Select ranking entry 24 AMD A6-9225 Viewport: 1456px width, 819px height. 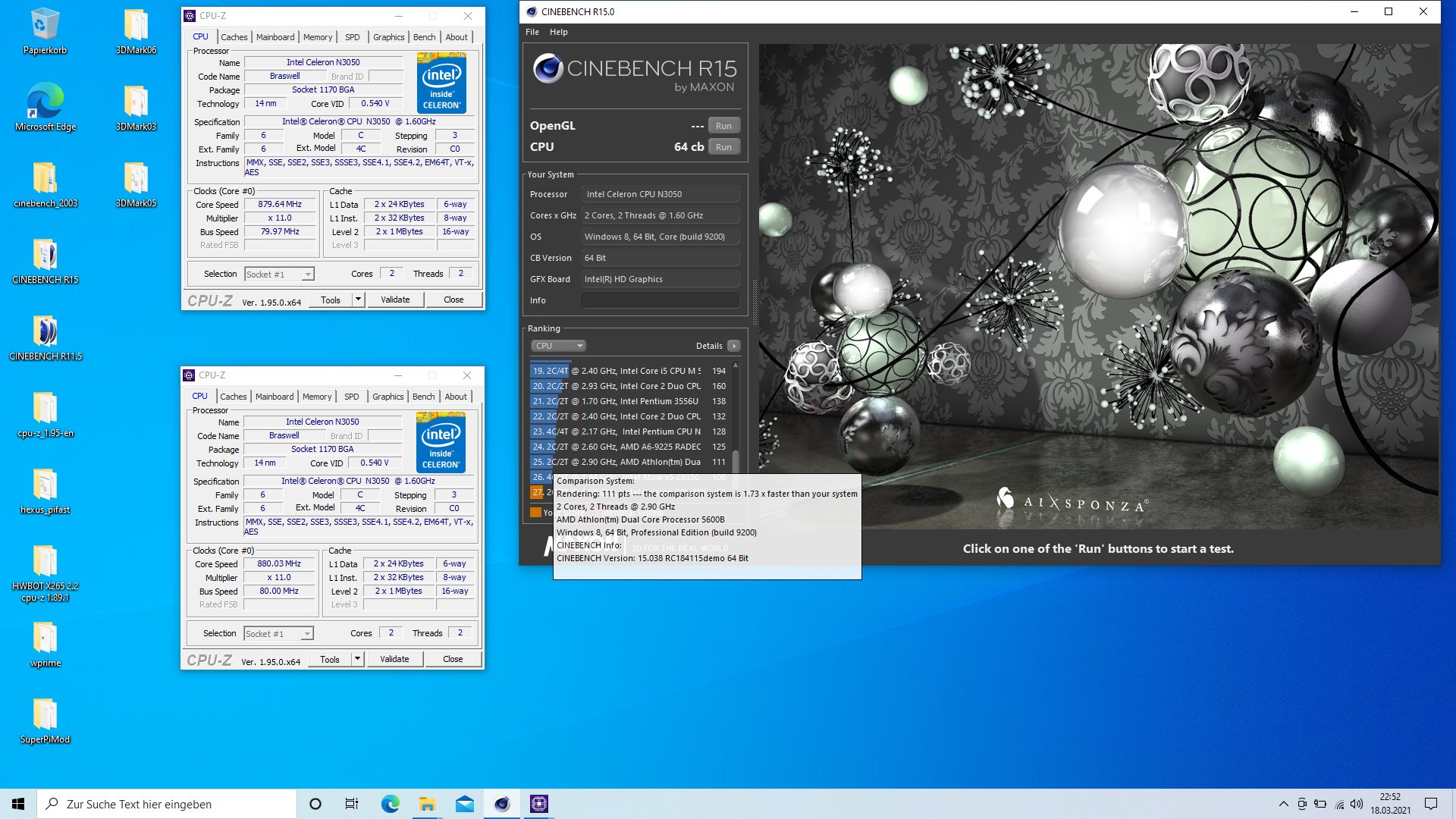point(629,447)
